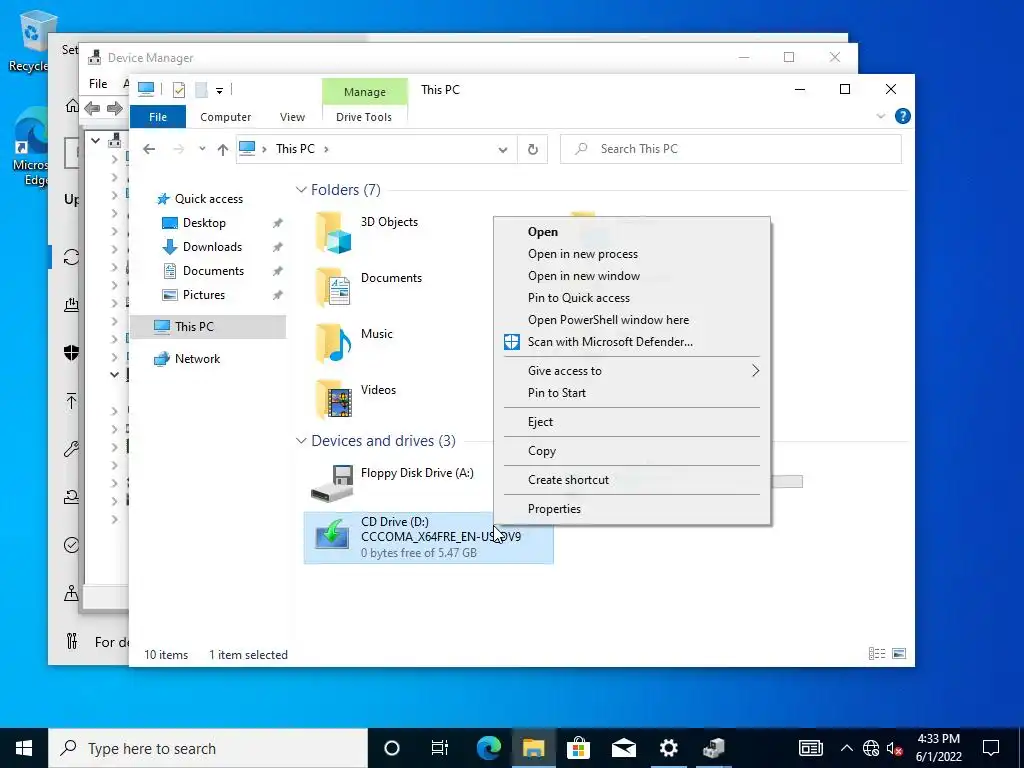Viewport: 1024px width, 768px height.
Task: Open the Documents folder in Folders list
Action: click(x=333, y=287)
